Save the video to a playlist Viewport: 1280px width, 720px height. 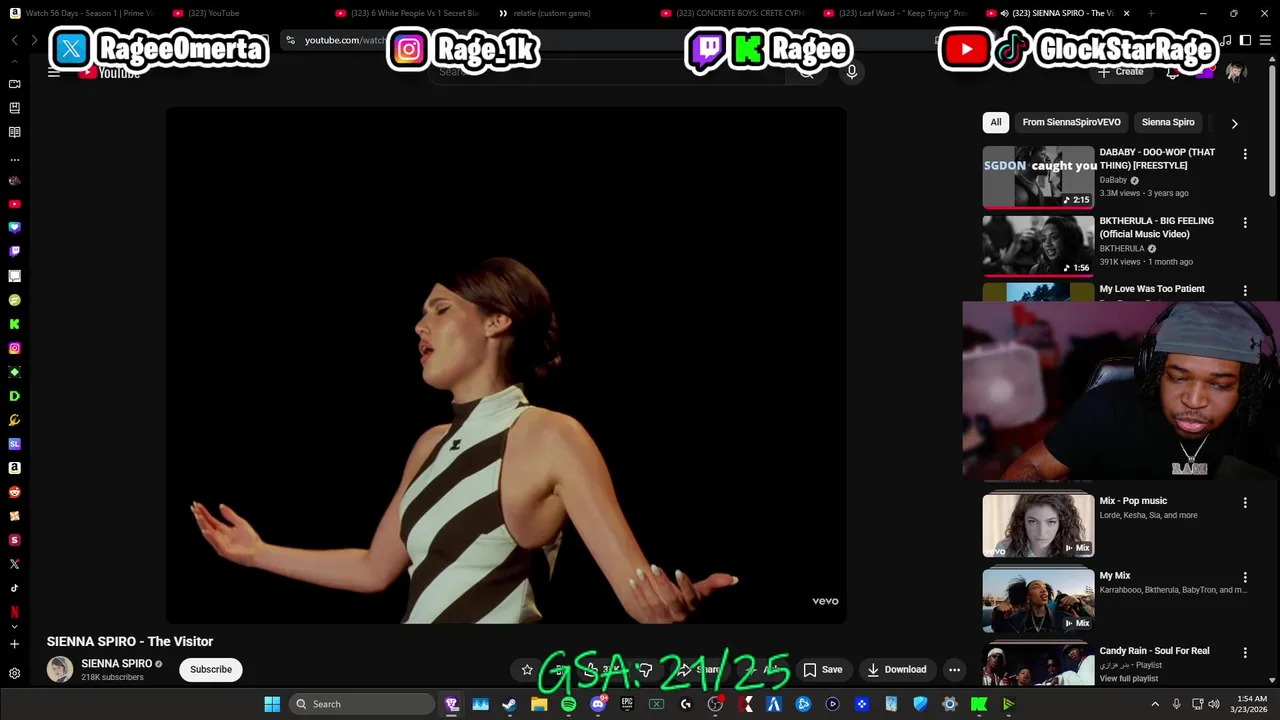823,669
